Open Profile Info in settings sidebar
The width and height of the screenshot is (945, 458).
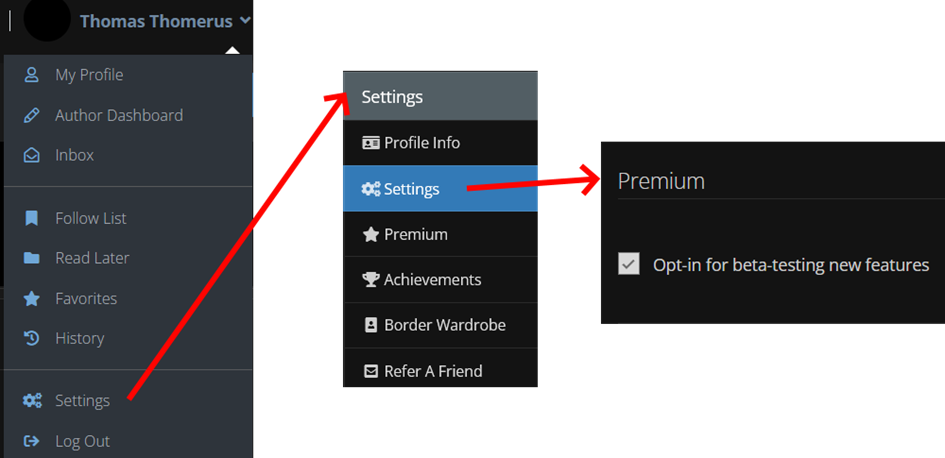pyautogui.click(x=440, y=143)
